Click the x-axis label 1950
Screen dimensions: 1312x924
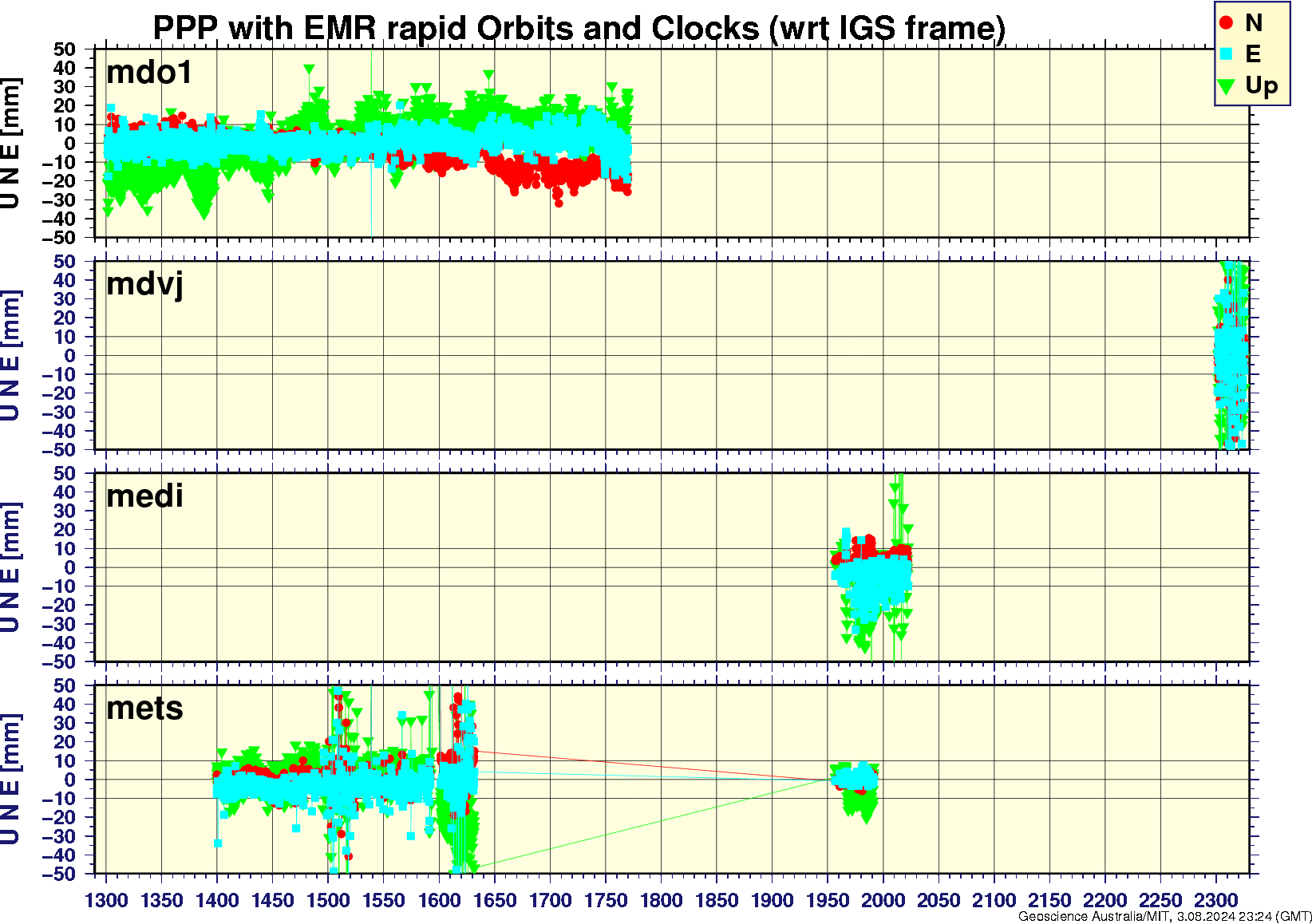828,900
